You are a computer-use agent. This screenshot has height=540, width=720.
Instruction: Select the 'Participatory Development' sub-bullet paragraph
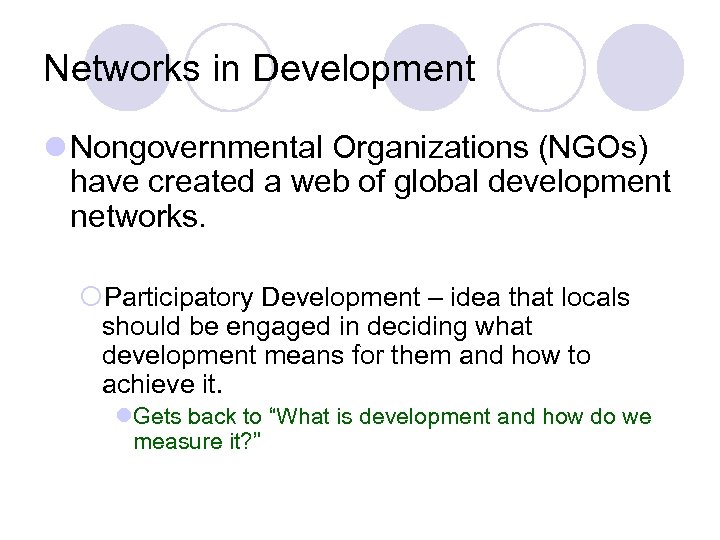tap(366, 340)
